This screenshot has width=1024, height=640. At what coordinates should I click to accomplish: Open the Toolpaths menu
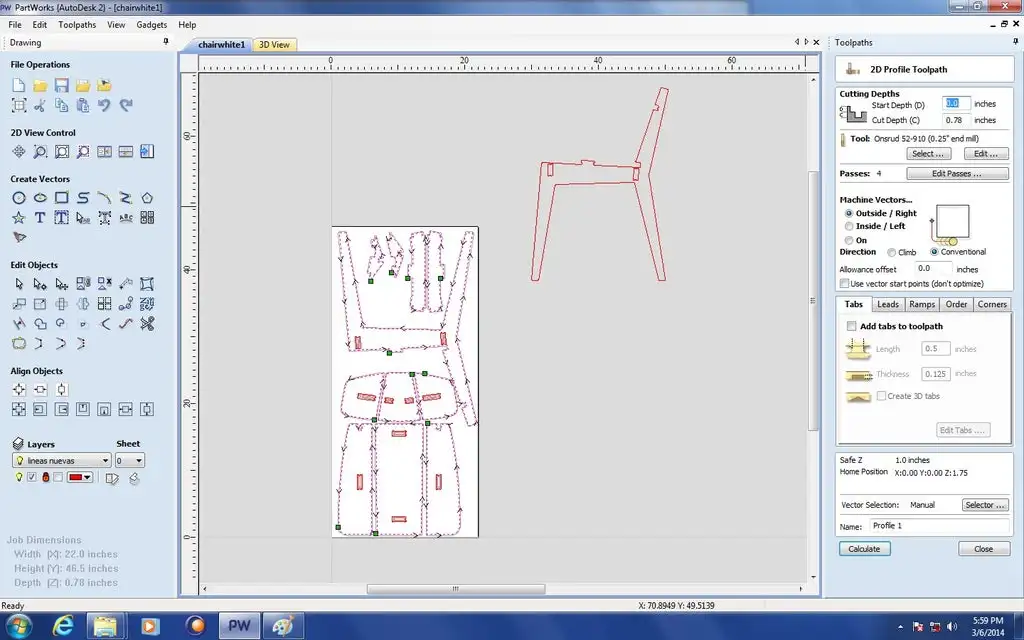point(77,25)
